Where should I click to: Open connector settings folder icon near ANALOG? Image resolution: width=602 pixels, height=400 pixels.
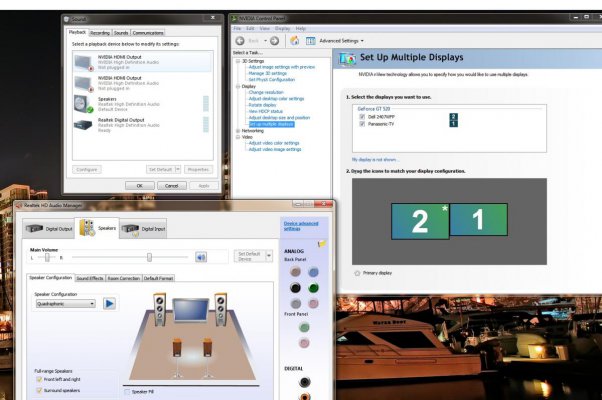[322, 243]
